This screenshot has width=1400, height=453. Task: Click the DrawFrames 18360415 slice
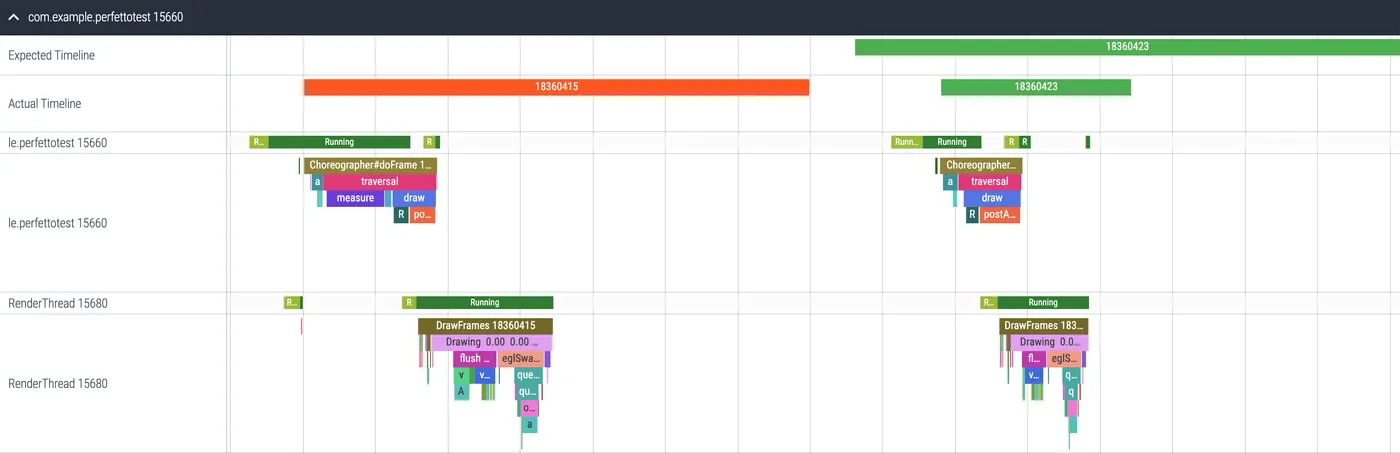coord(485,326)
